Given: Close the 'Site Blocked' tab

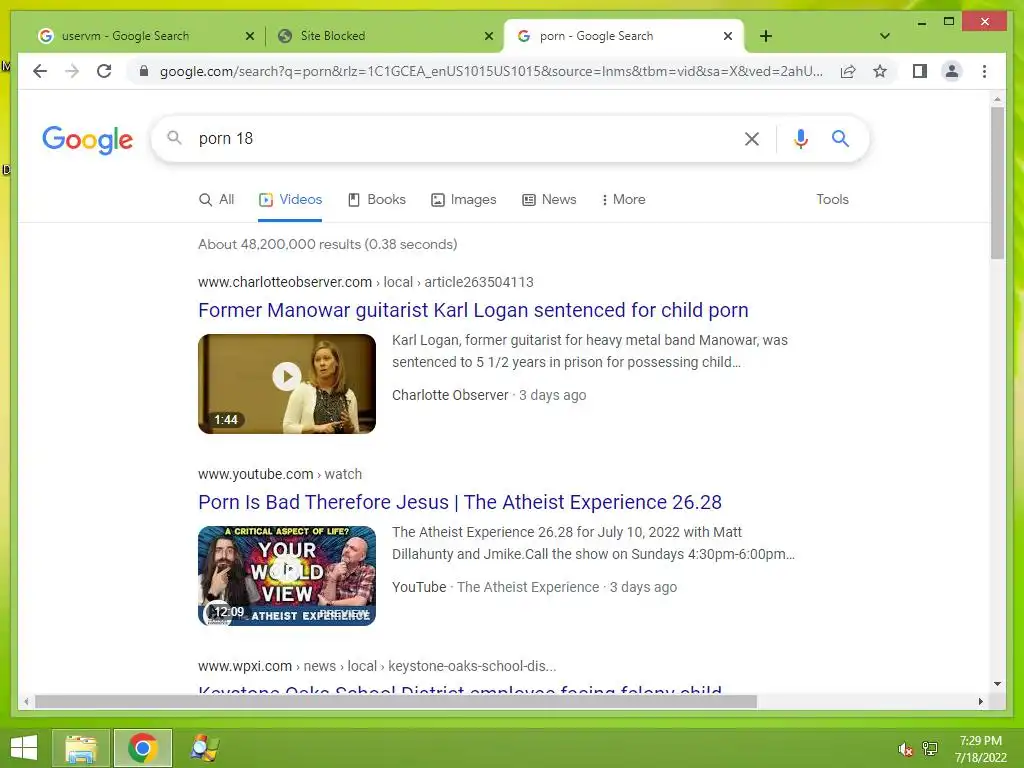Looking at the screenshot, I should pyautogui.click(x=488, y=36).
